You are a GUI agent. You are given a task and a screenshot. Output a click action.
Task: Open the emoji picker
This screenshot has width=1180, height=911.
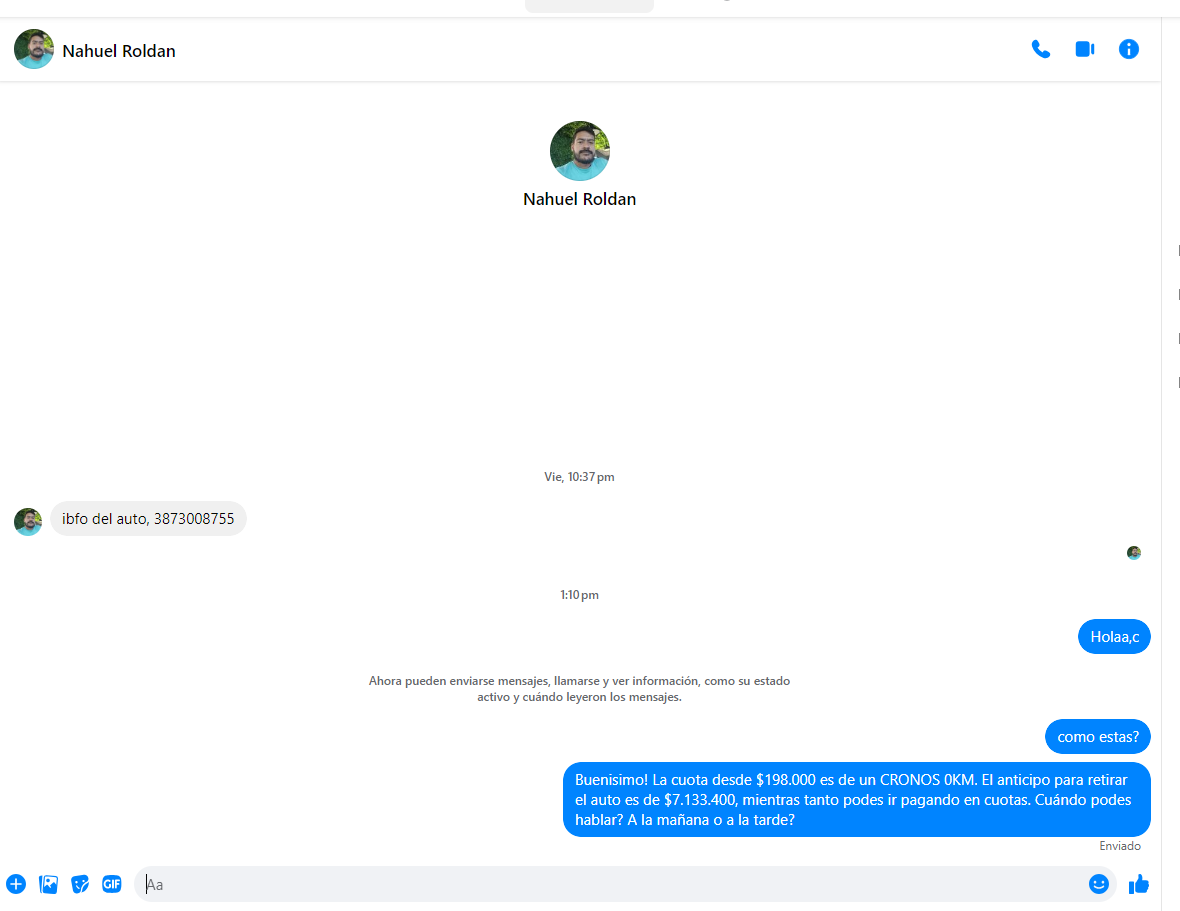[1098, 884]
